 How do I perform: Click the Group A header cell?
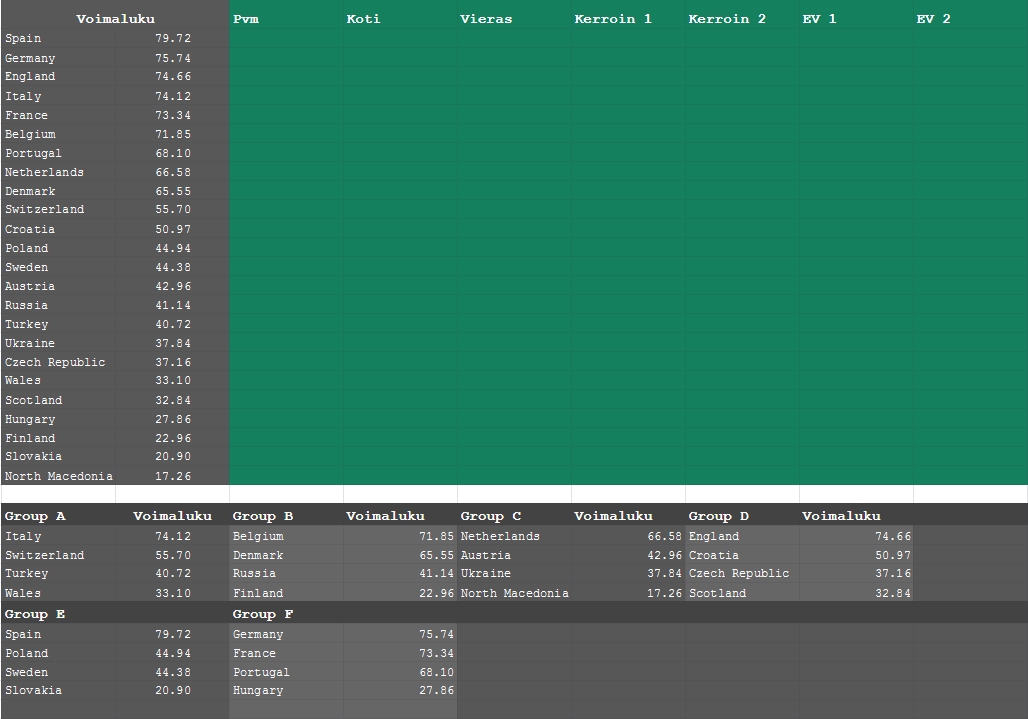click(x=58, y=516)
